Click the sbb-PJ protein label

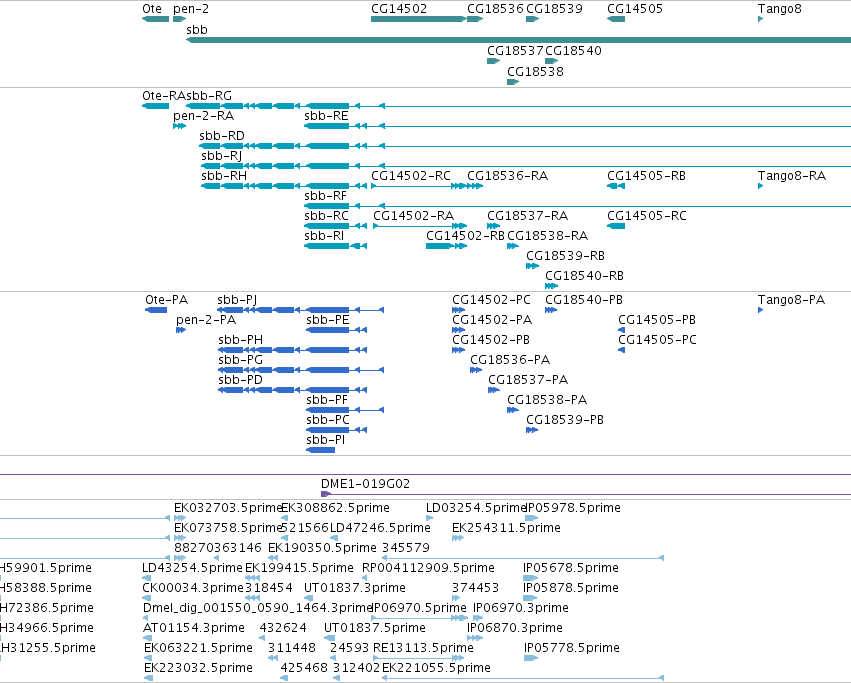tap(237, 300)
